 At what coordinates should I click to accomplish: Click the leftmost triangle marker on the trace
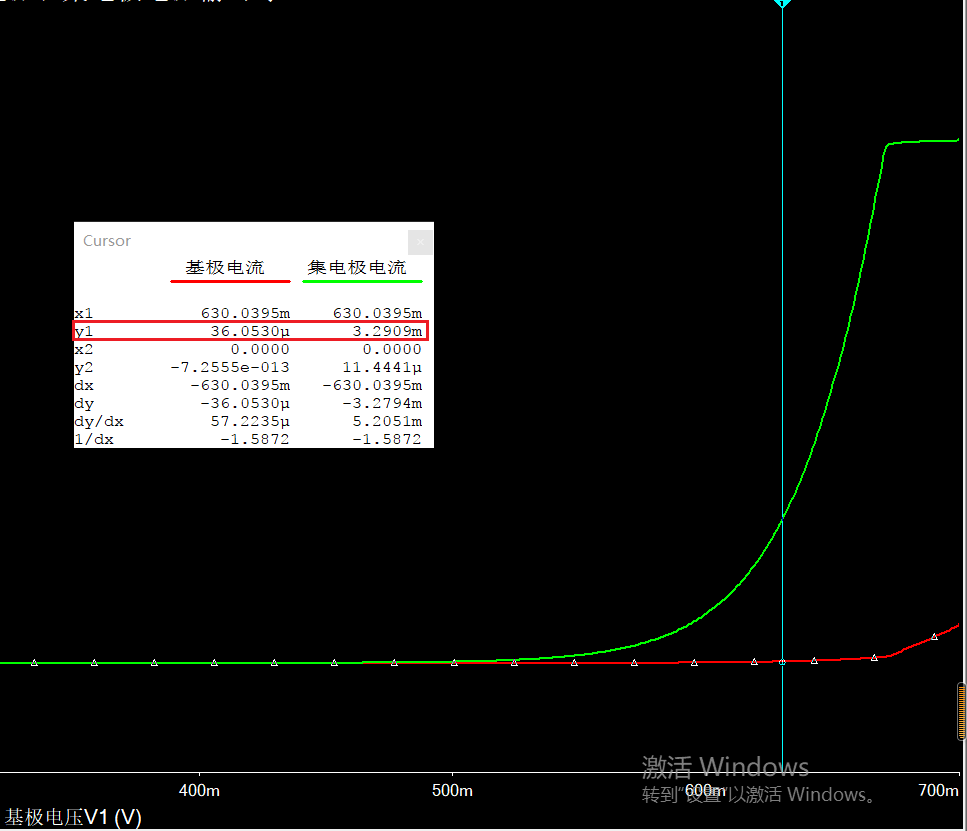34,662
